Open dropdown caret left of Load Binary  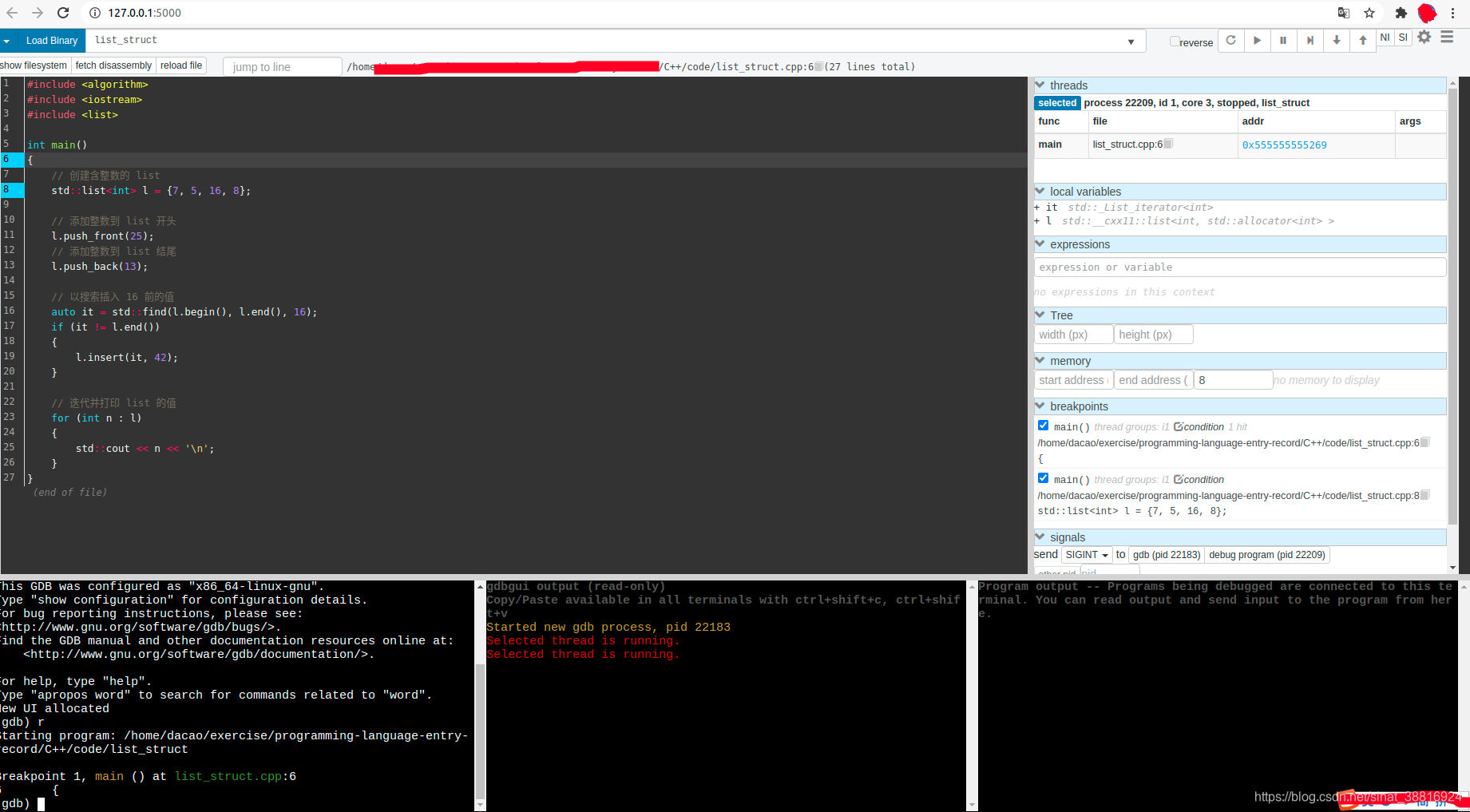pos(6,41)
